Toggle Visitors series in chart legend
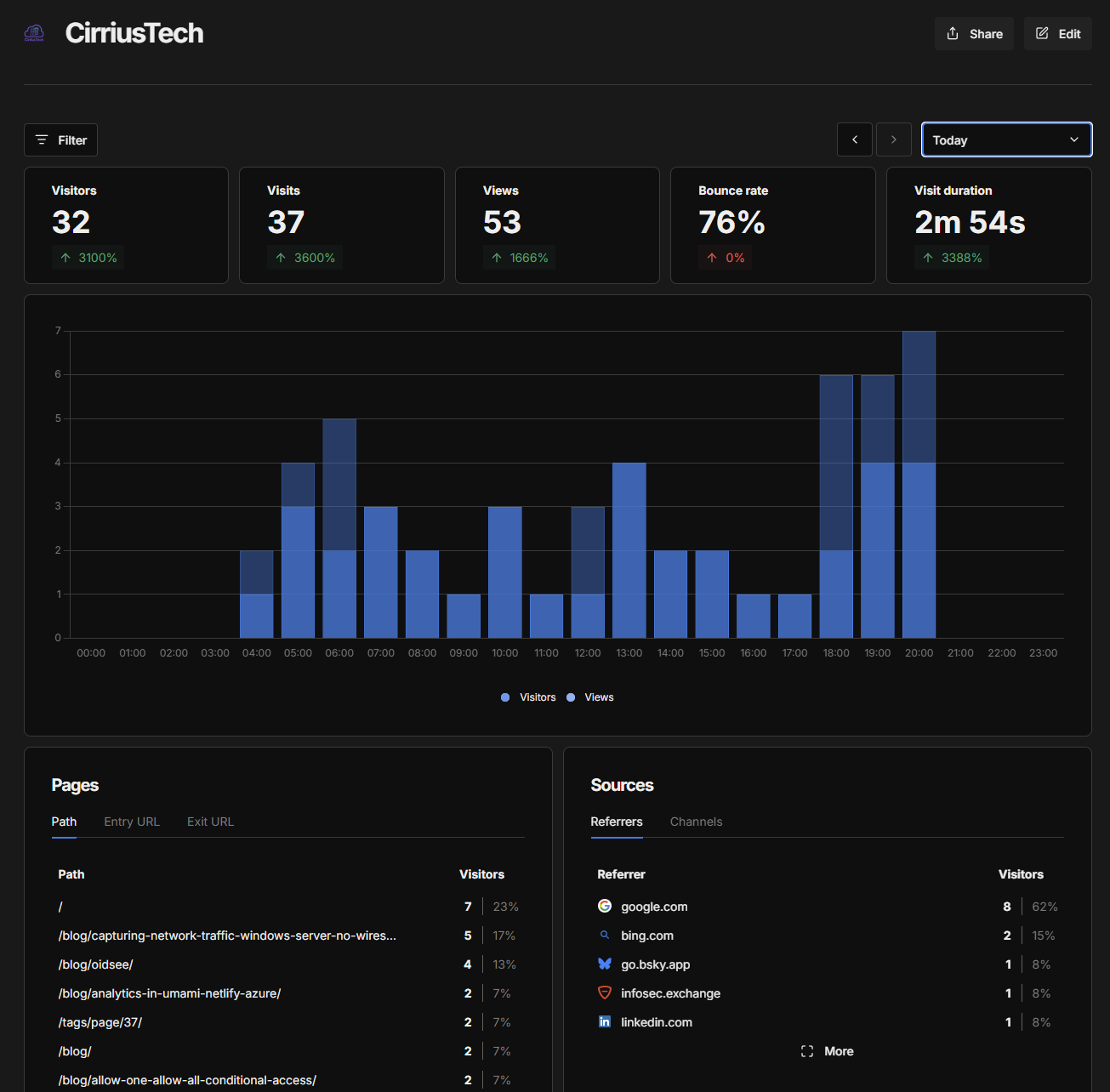1110x1092 pixels. tap(529, 697)
